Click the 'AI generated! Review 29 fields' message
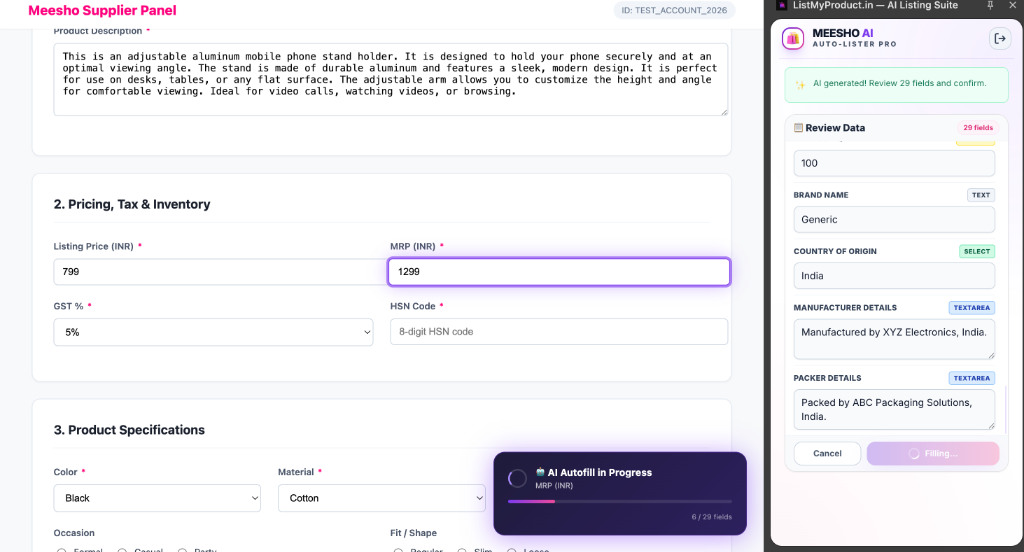Image resolution: width=1024 pixels, height=552 pixels. click(x=899, y=84)
